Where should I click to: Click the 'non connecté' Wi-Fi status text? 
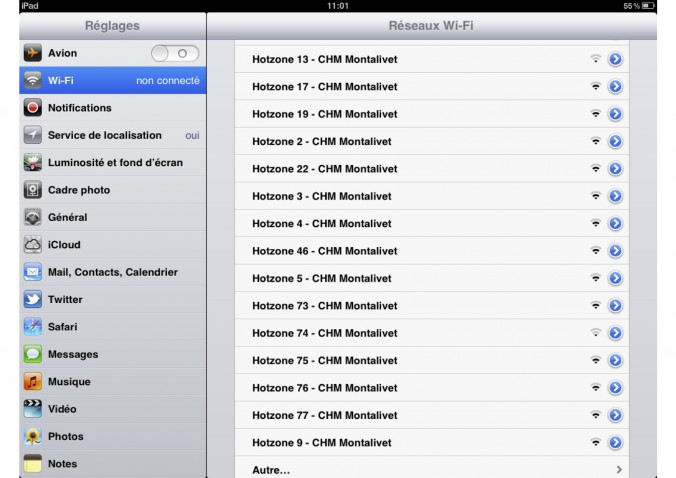[x=168, y=81]
